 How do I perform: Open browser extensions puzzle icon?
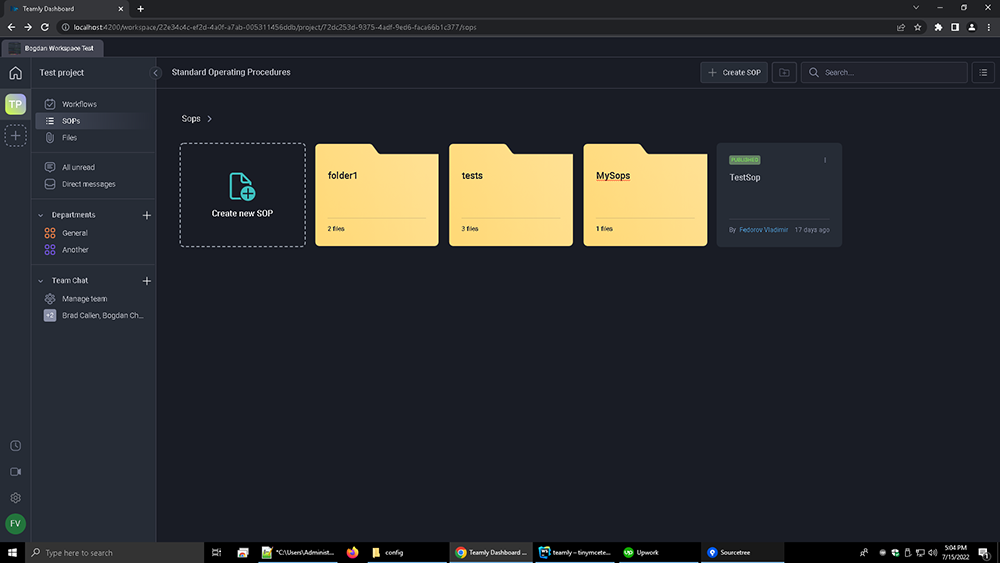[x=938, y=27]
